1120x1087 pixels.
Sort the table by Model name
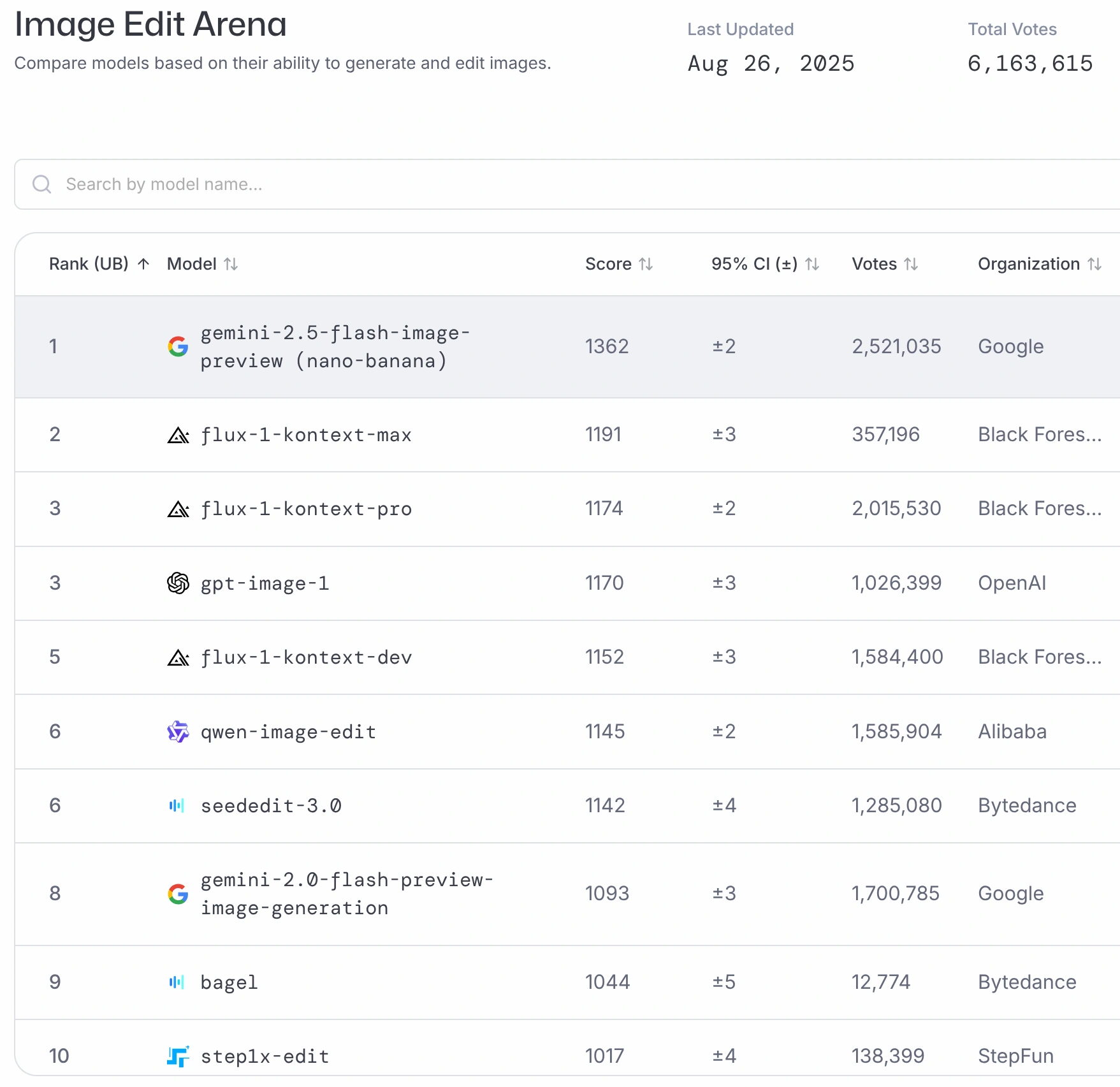231,263
